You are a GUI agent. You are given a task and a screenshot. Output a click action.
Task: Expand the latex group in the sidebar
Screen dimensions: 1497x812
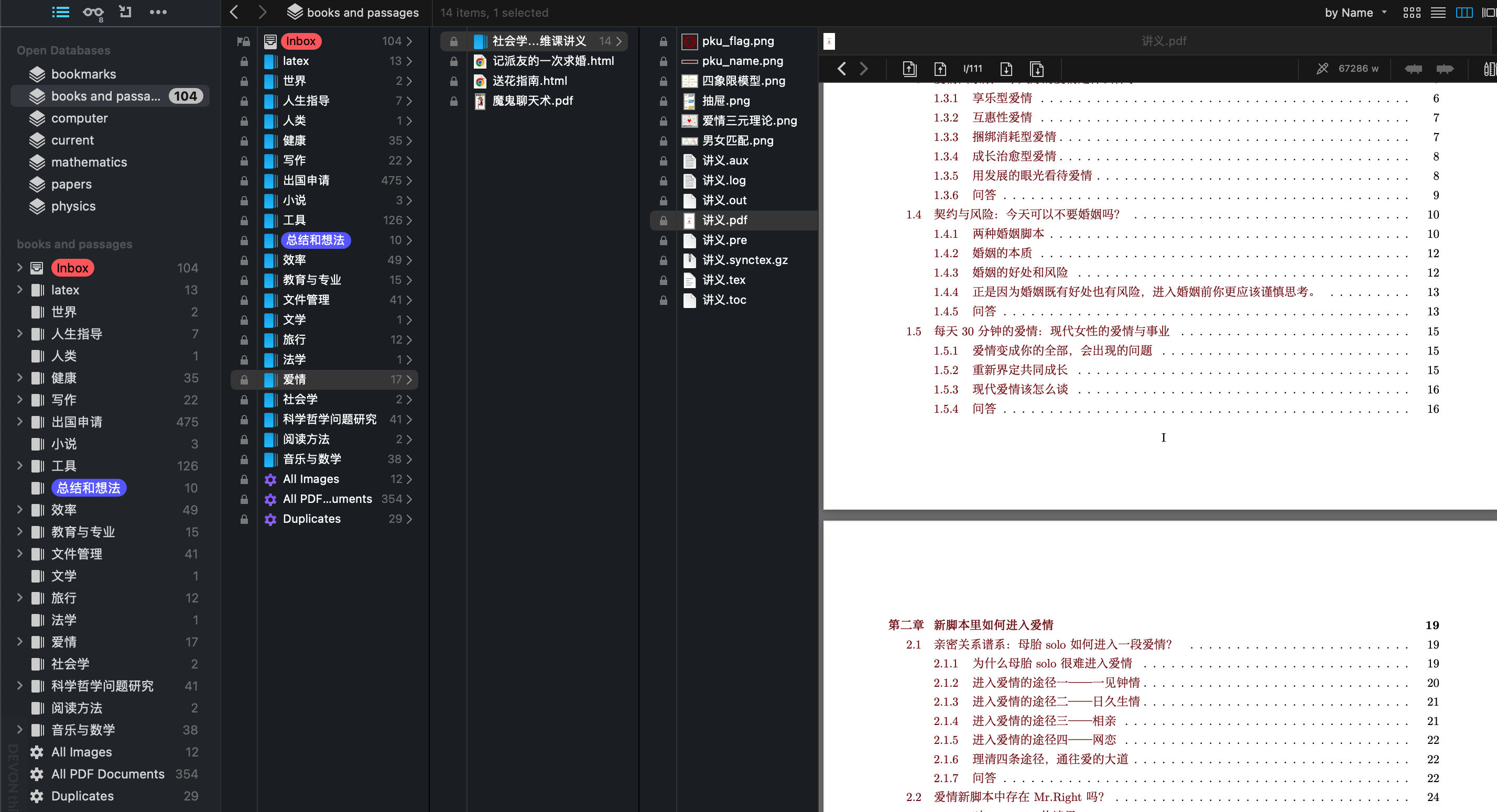[x=20, y=289]
